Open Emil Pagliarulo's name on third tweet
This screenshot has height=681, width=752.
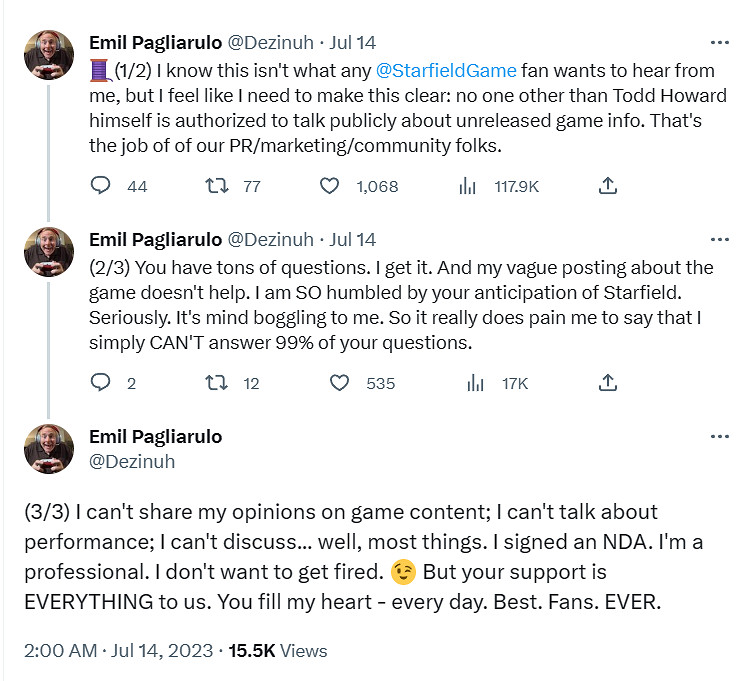click(155, 437)
